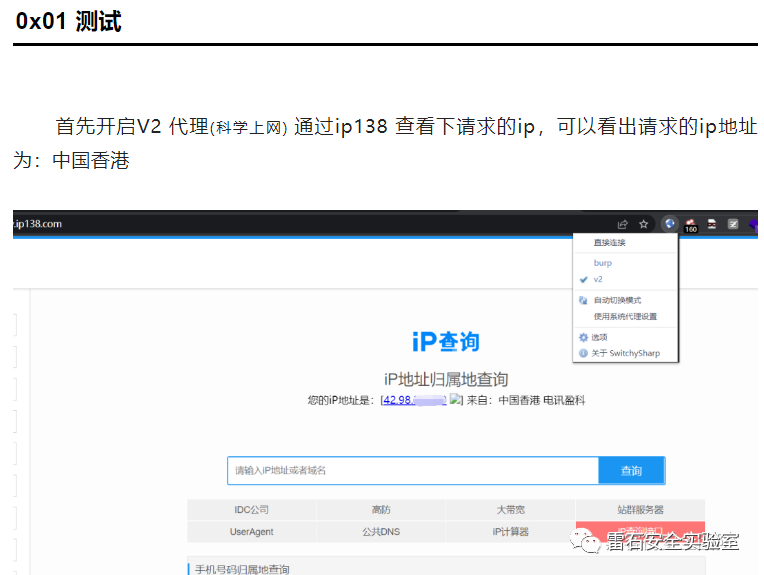This screenshot has height=575, width=764.
Task: Click the 手机号码归属地查询 section header
Action: click(x=242, y=569)
